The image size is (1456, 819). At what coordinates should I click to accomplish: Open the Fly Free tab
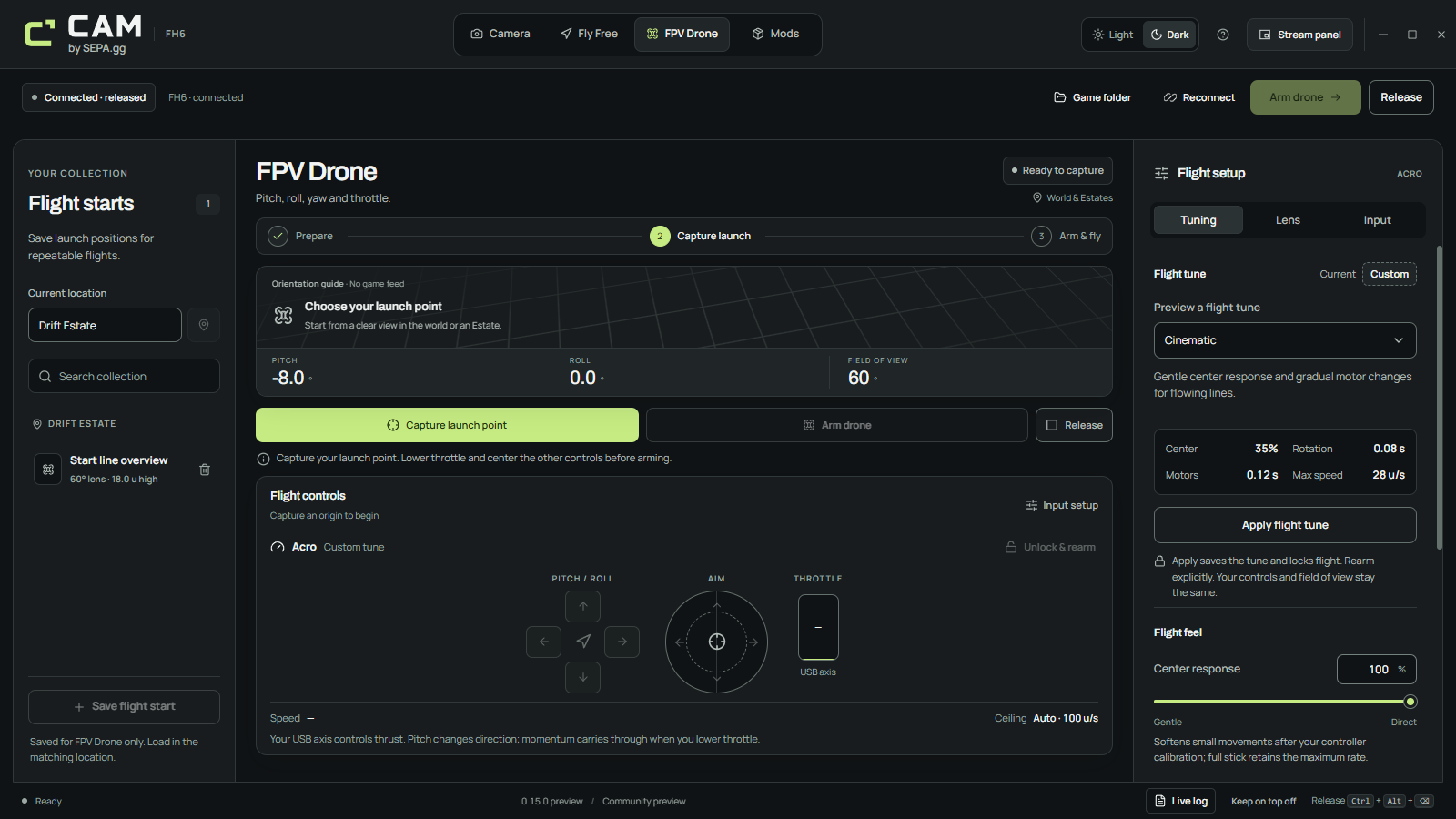589,35
